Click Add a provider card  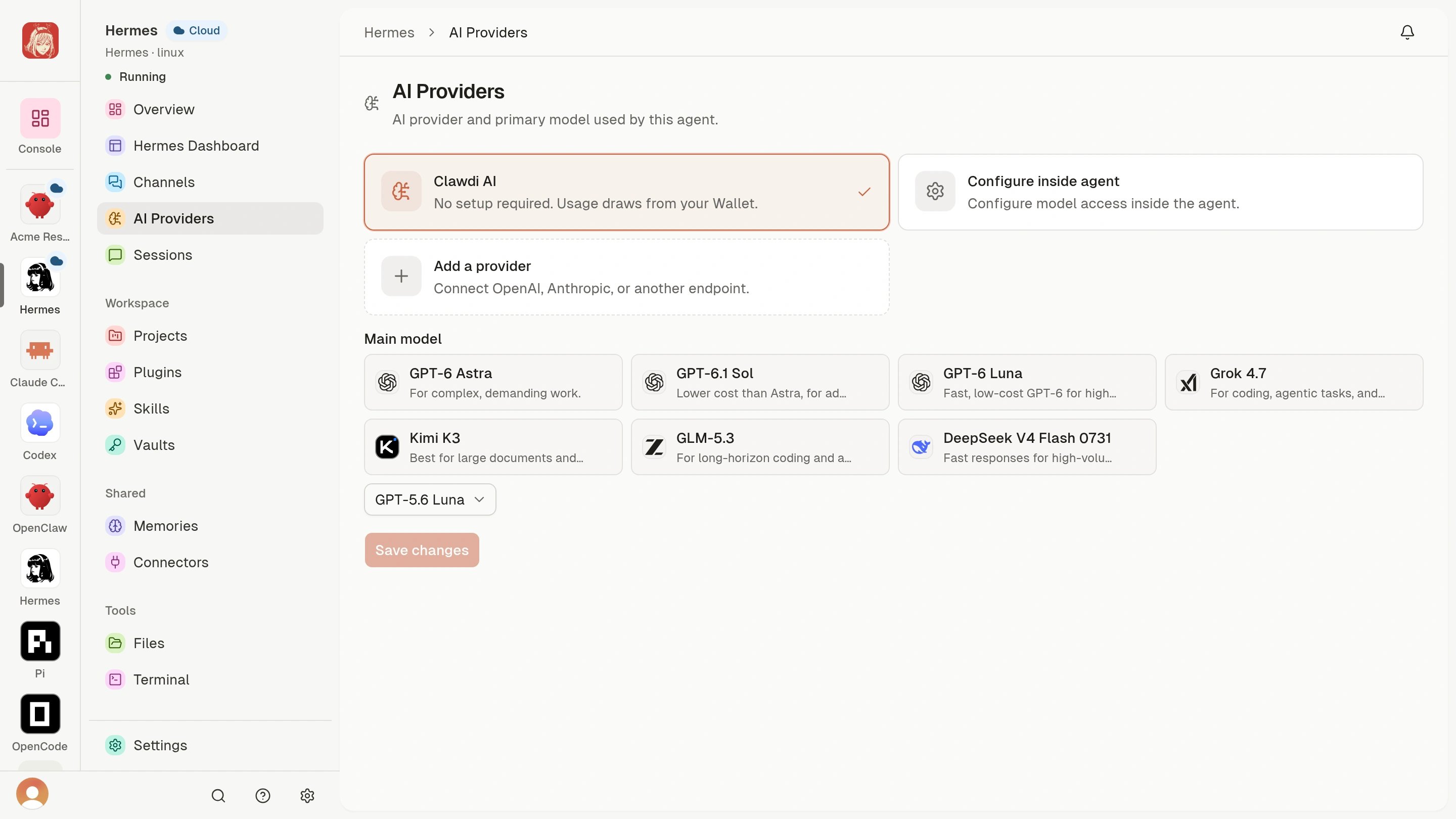tap(626, 277)
